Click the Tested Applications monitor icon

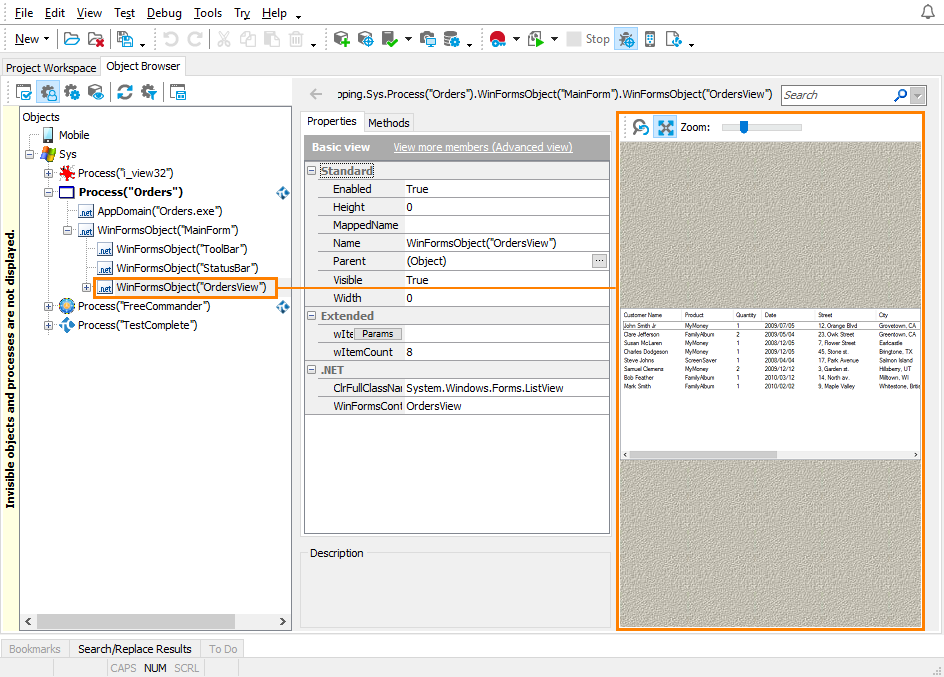click(x=428, y=39)
